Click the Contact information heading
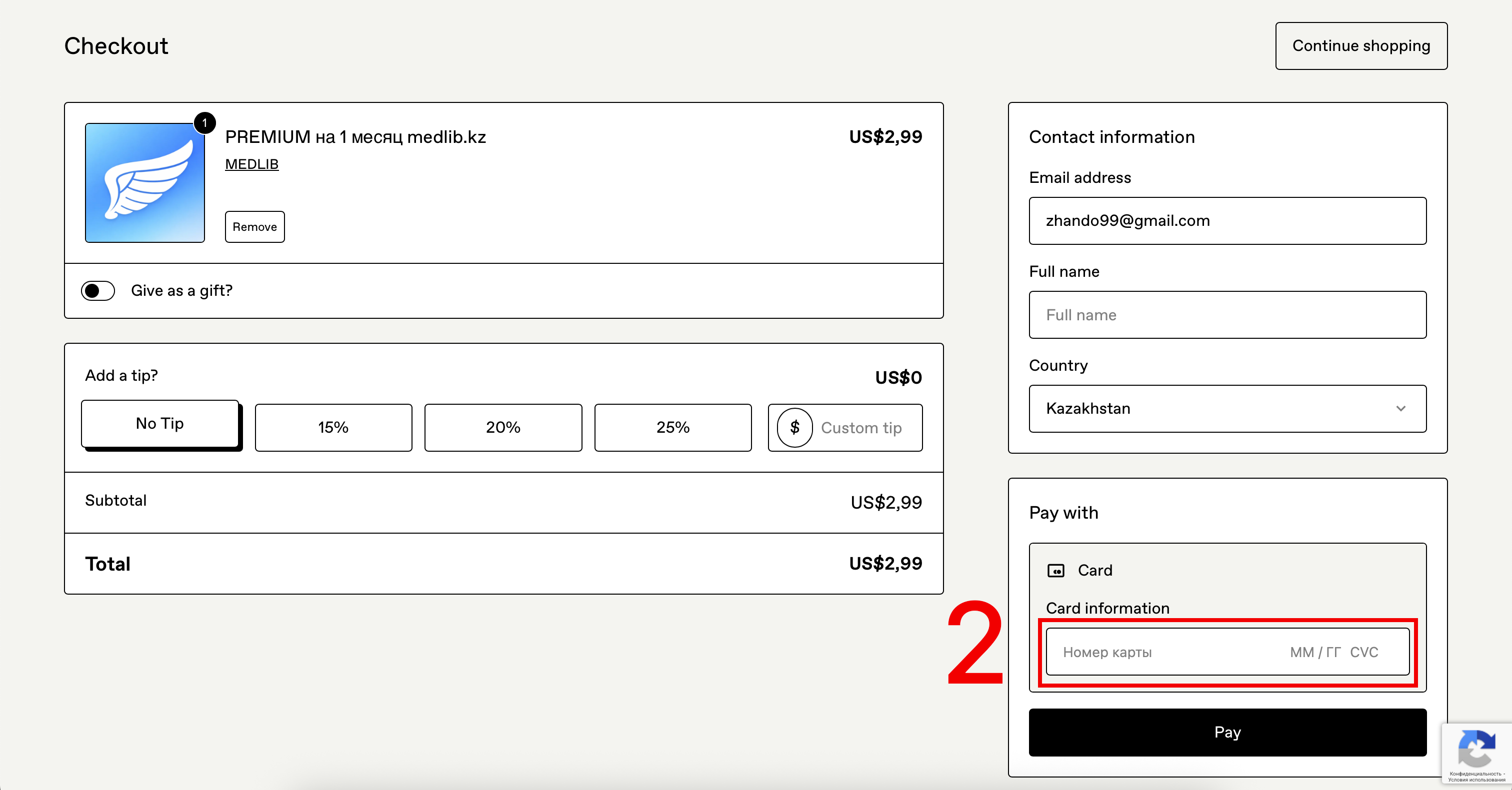This screenshot has width=1512, height=790. [x=1111, y=136]
